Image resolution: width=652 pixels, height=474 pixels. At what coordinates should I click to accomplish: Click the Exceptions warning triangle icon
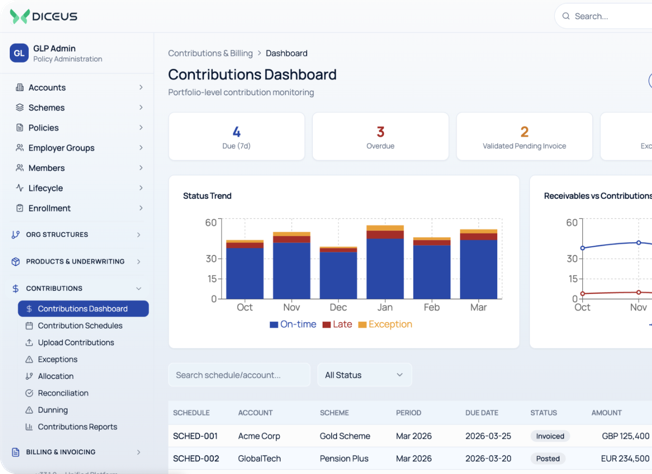pyautogui.click(x=29, y=359)
